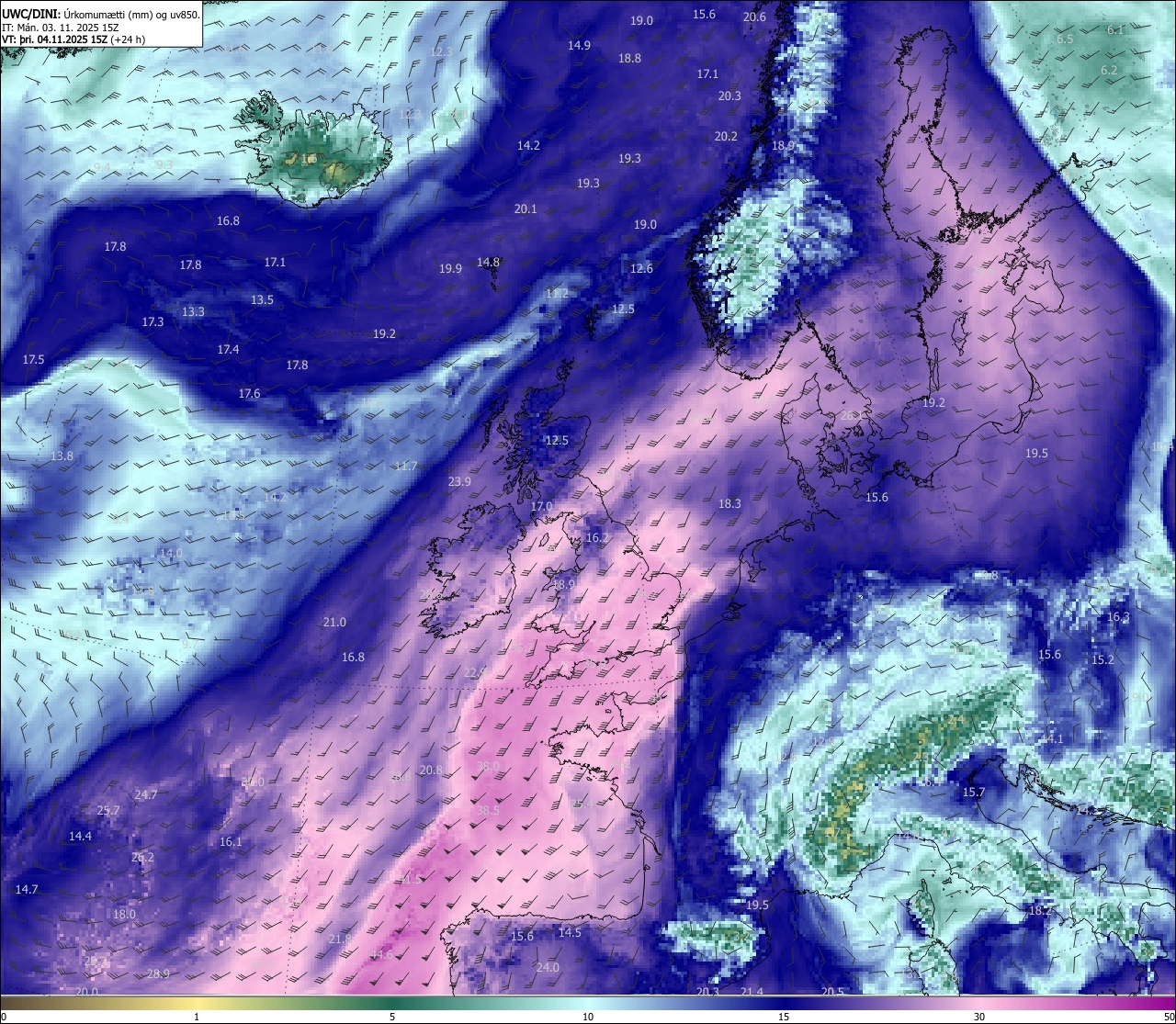Click the 14.8 value label
Image resolution: width=1176 pixels, height=1024 pixels.
(488, 263)
